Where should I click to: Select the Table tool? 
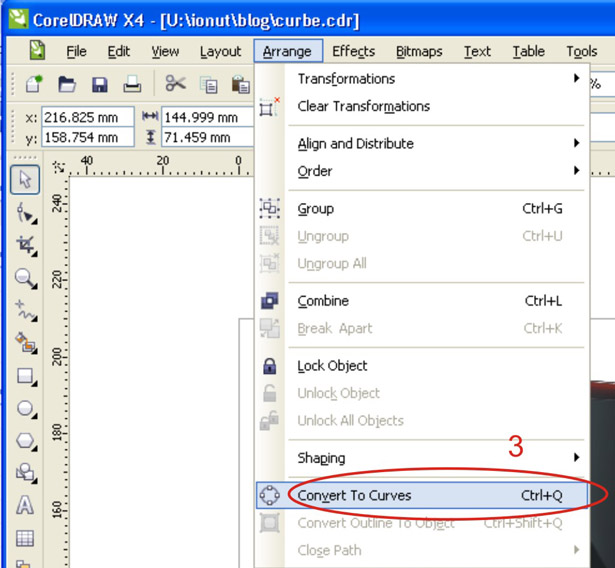(x=25, y=538)
